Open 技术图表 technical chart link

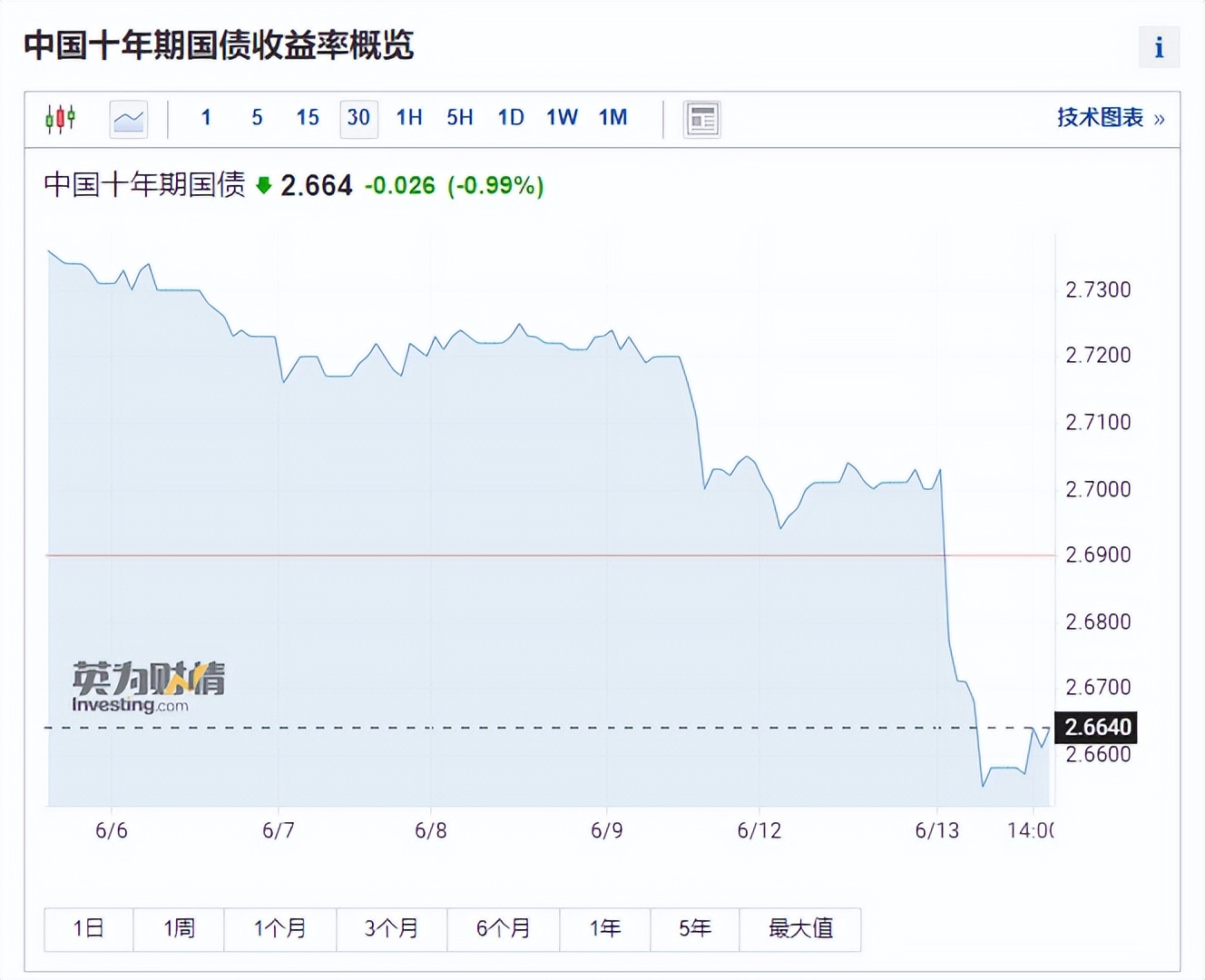pyautogui.click(x=1110, y=118)
